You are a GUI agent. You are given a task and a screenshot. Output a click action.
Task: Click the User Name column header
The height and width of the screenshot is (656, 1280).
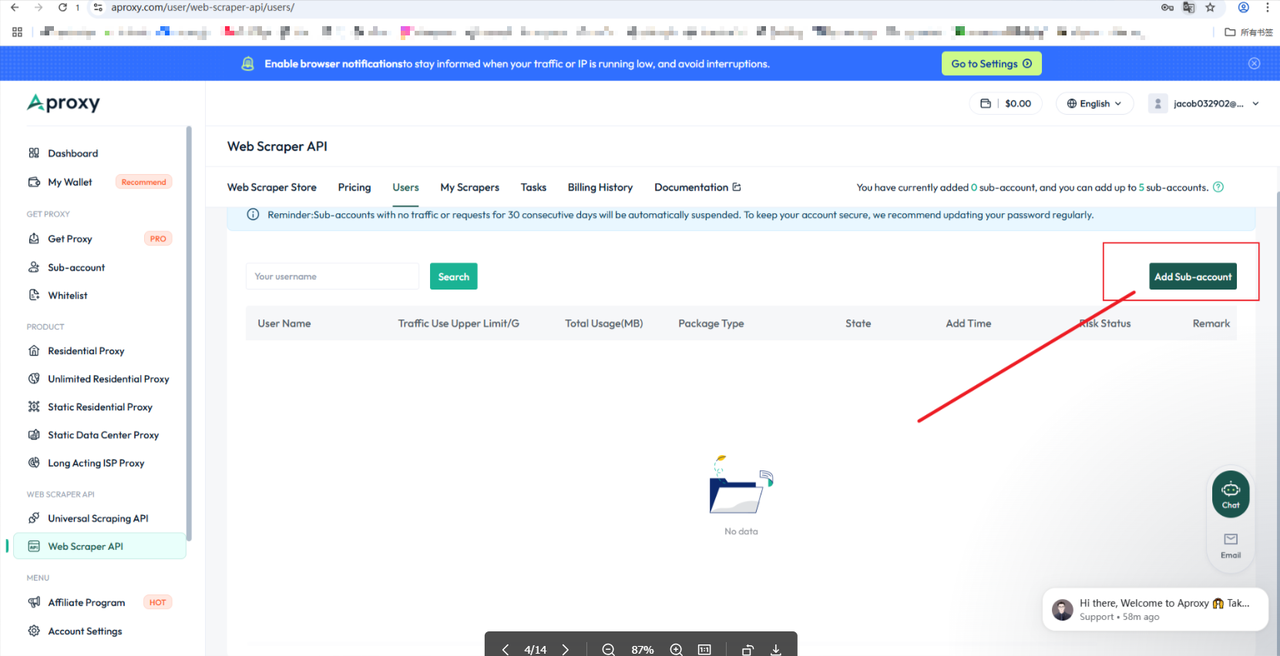tap(284, 323)
